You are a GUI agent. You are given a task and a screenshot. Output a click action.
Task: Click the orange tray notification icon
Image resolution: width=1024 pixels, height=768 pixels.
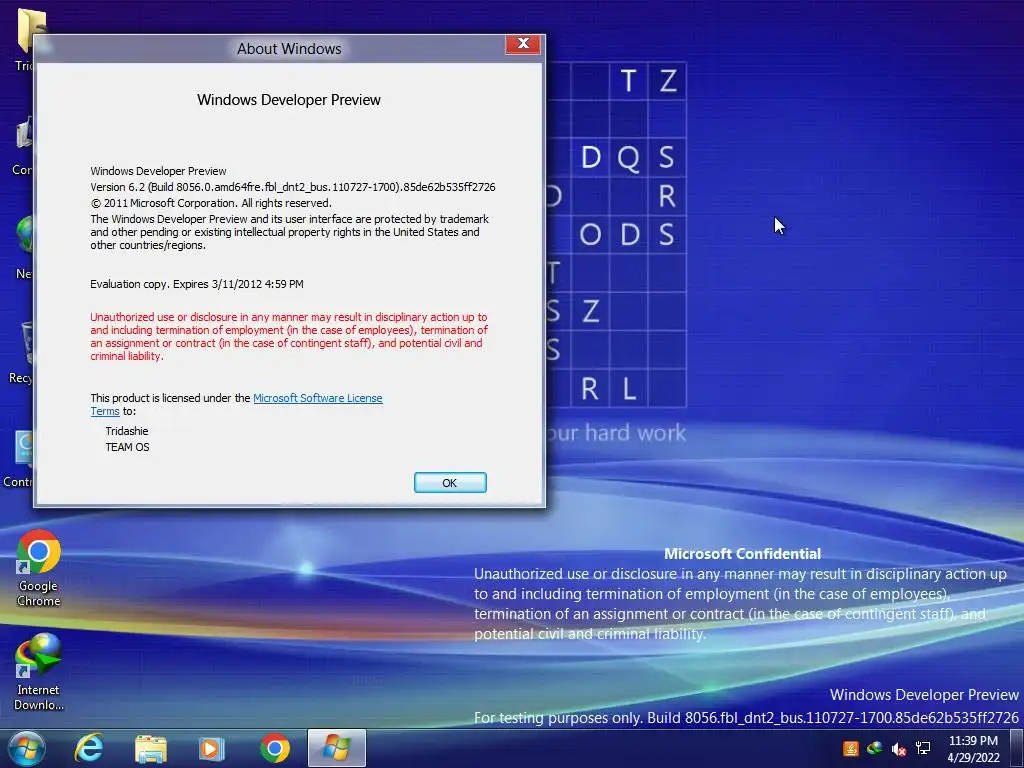850,748
